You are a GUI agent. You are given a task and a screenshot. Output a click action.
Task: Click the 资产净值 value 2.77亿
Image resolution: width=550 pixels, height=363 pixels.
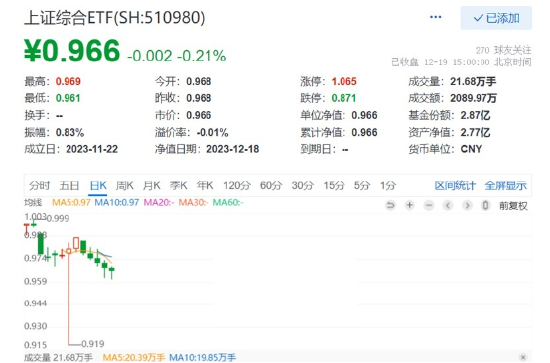[475, 133]
